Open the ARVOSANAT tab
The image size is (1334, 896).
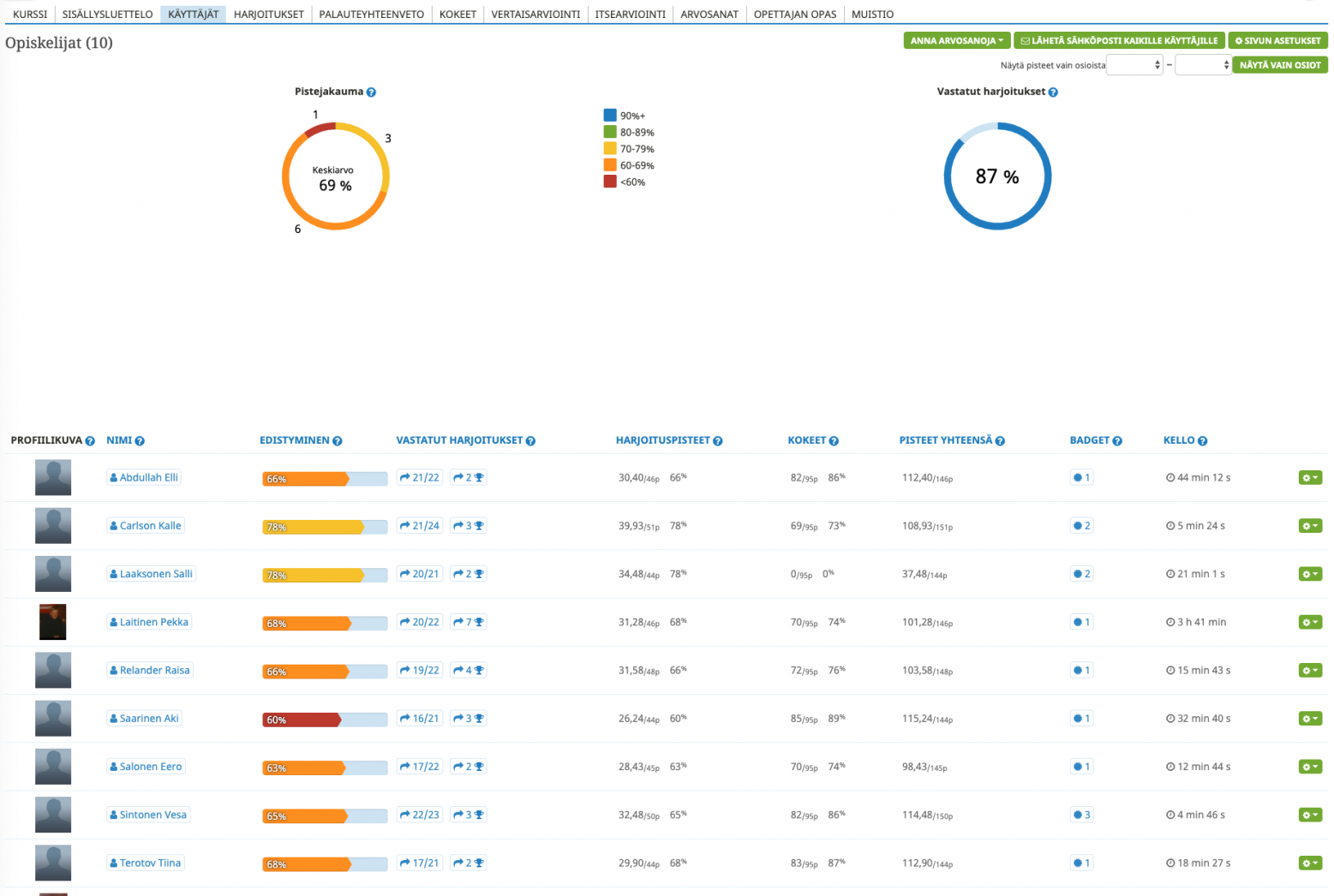click(x=709, y=15)
